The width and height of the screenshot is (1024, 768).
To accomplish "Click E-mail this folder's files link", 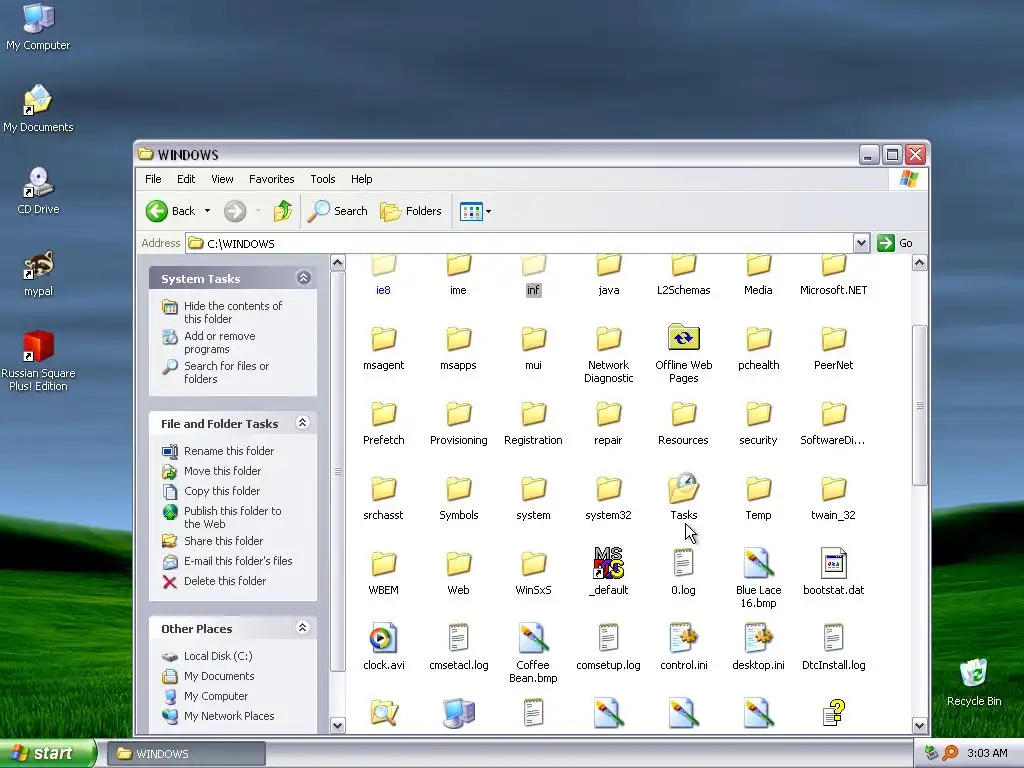I will point(238,560).
